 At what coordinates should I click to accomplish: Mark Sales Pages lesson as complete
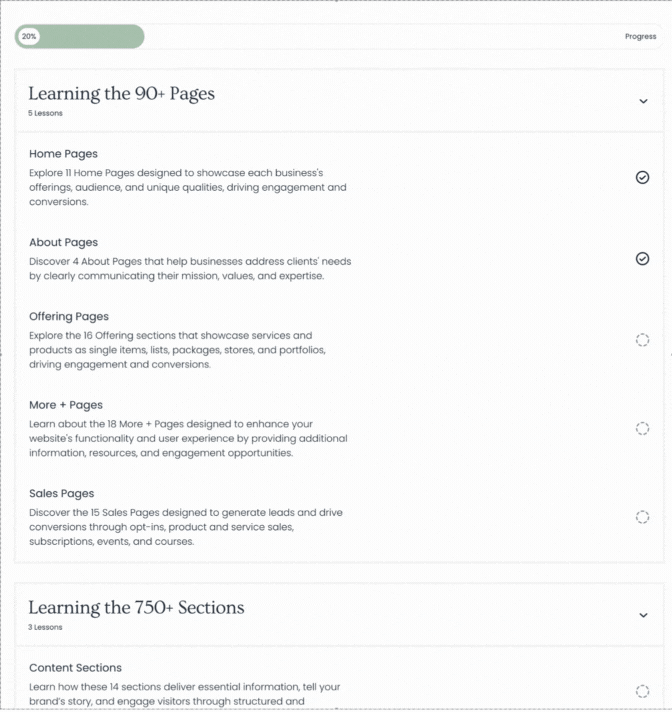(642, 517)
